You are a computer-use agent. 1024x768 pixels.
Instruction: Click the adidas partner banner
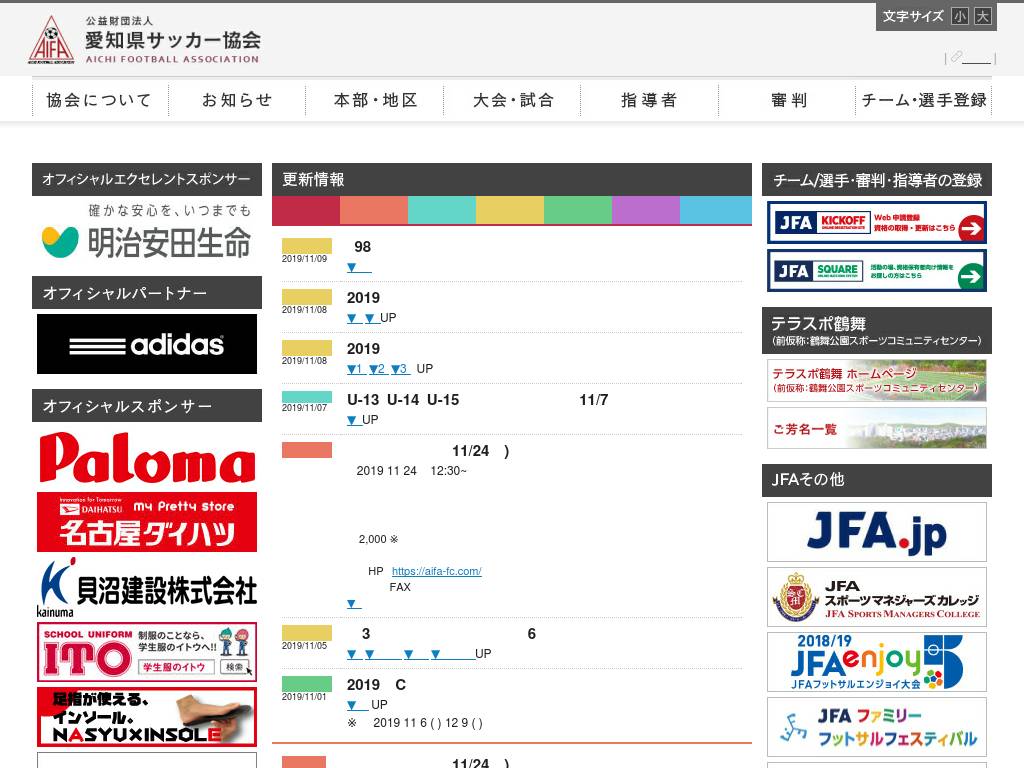coord(147,344)
